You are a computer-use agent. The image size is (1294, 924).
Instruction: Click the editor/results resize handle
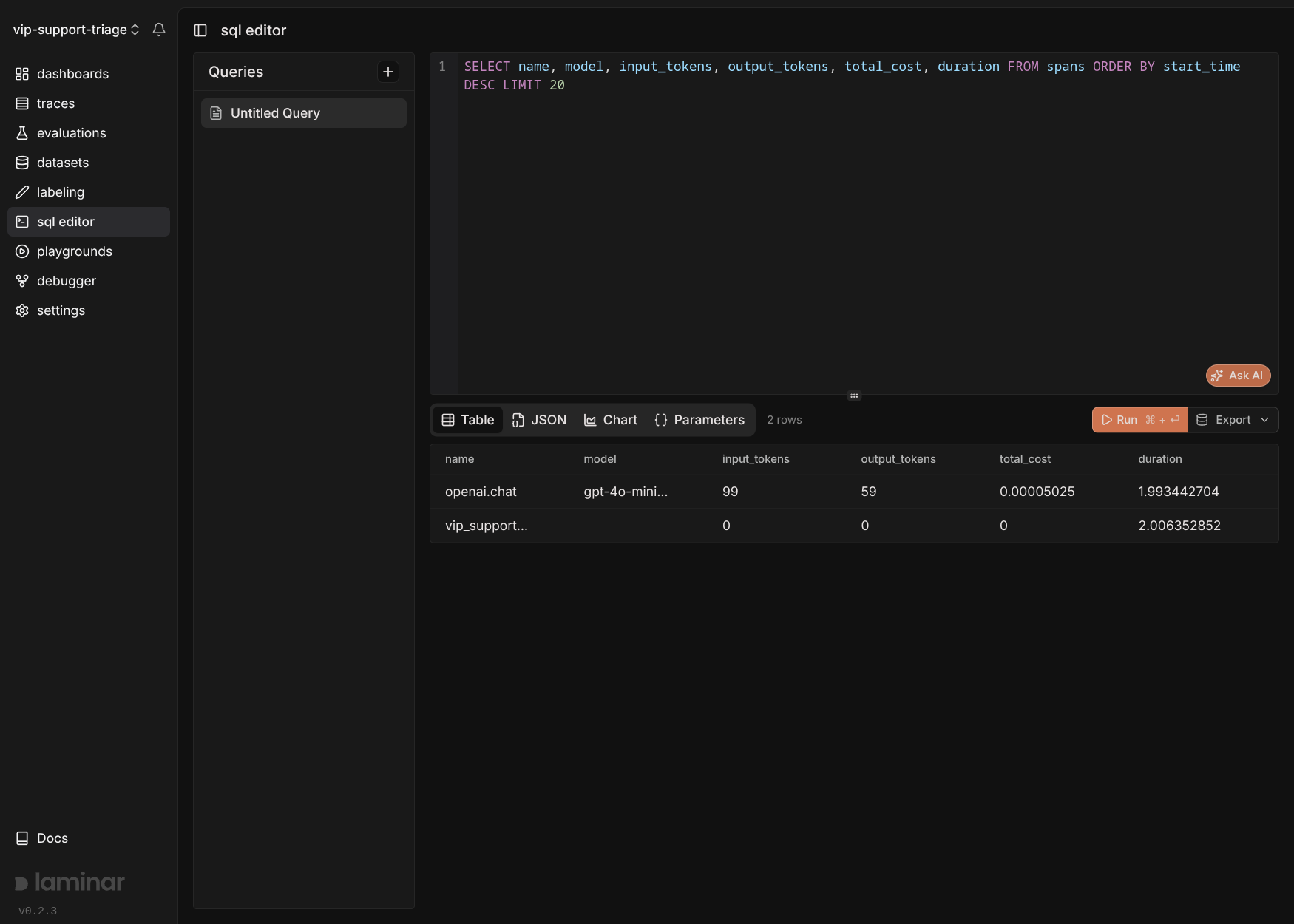[854, 395]
